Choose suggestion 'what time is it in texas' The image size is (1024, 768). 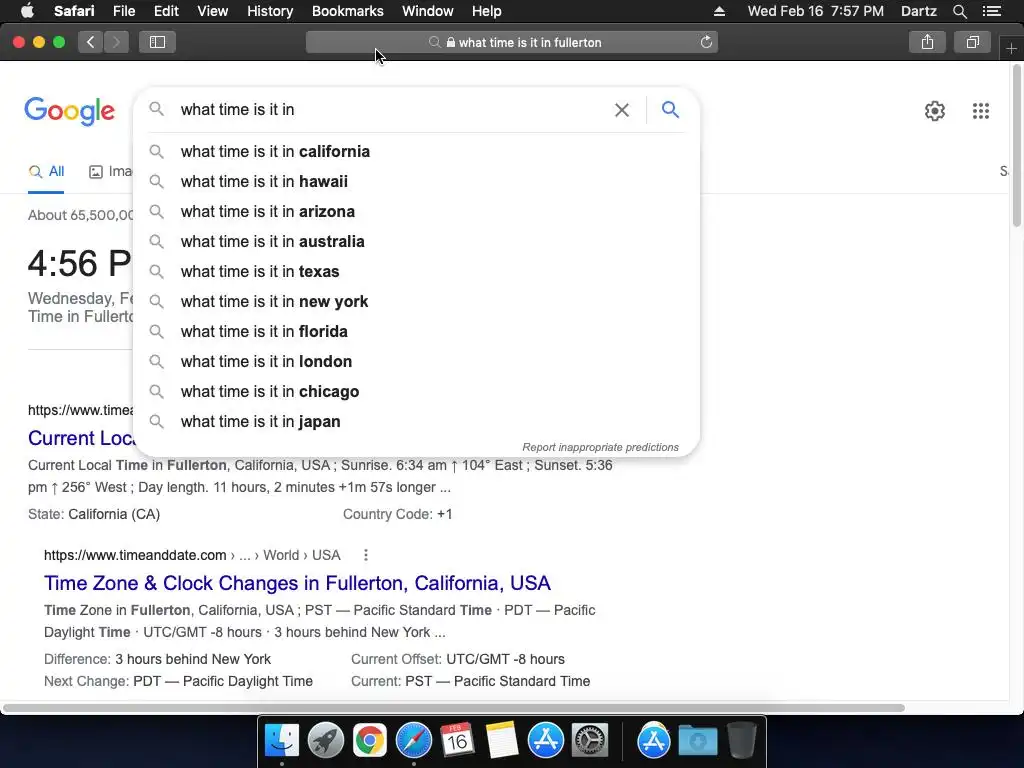[x=417, y=272]
